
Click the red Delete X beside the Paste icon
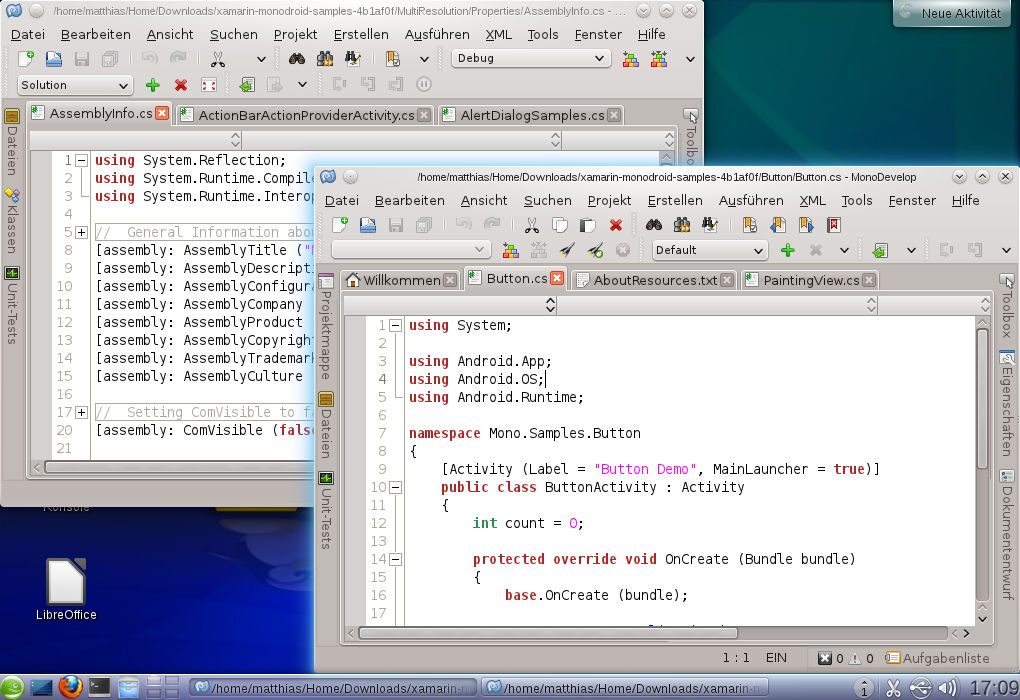coord(616,225)
